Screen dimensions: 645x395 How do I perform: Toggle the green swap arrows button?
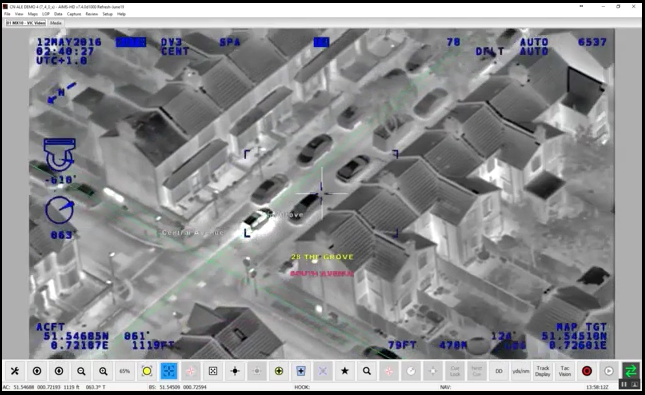point(631,371)
